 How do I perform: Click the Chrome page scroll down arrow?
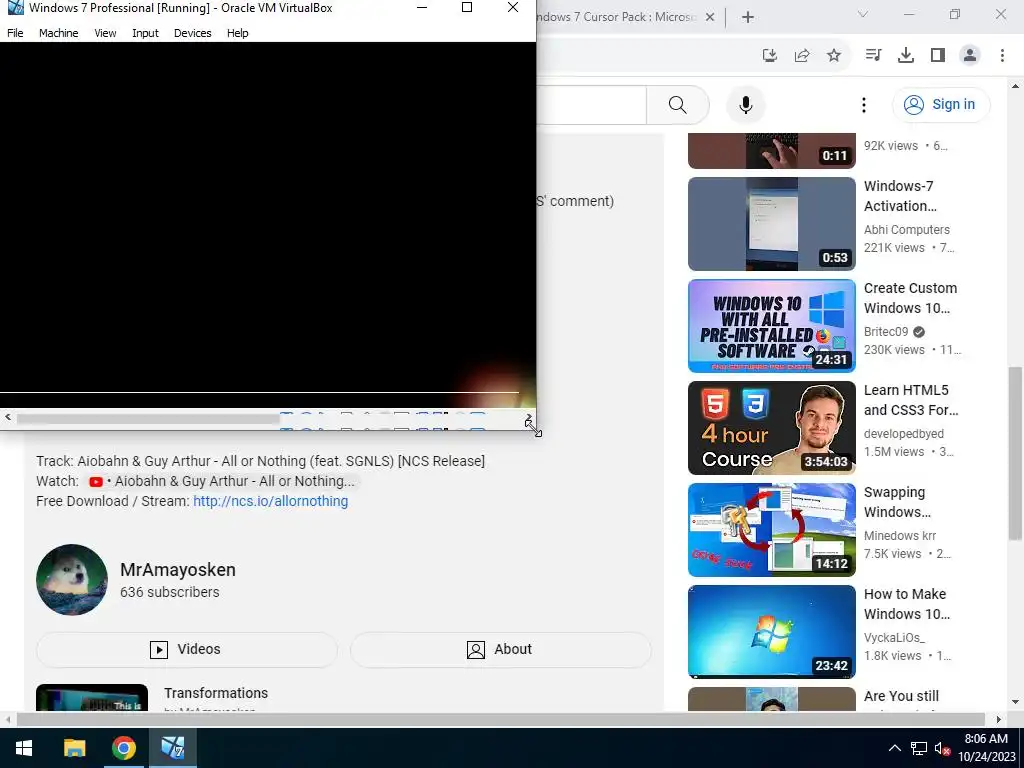[x=1016, y=702]
